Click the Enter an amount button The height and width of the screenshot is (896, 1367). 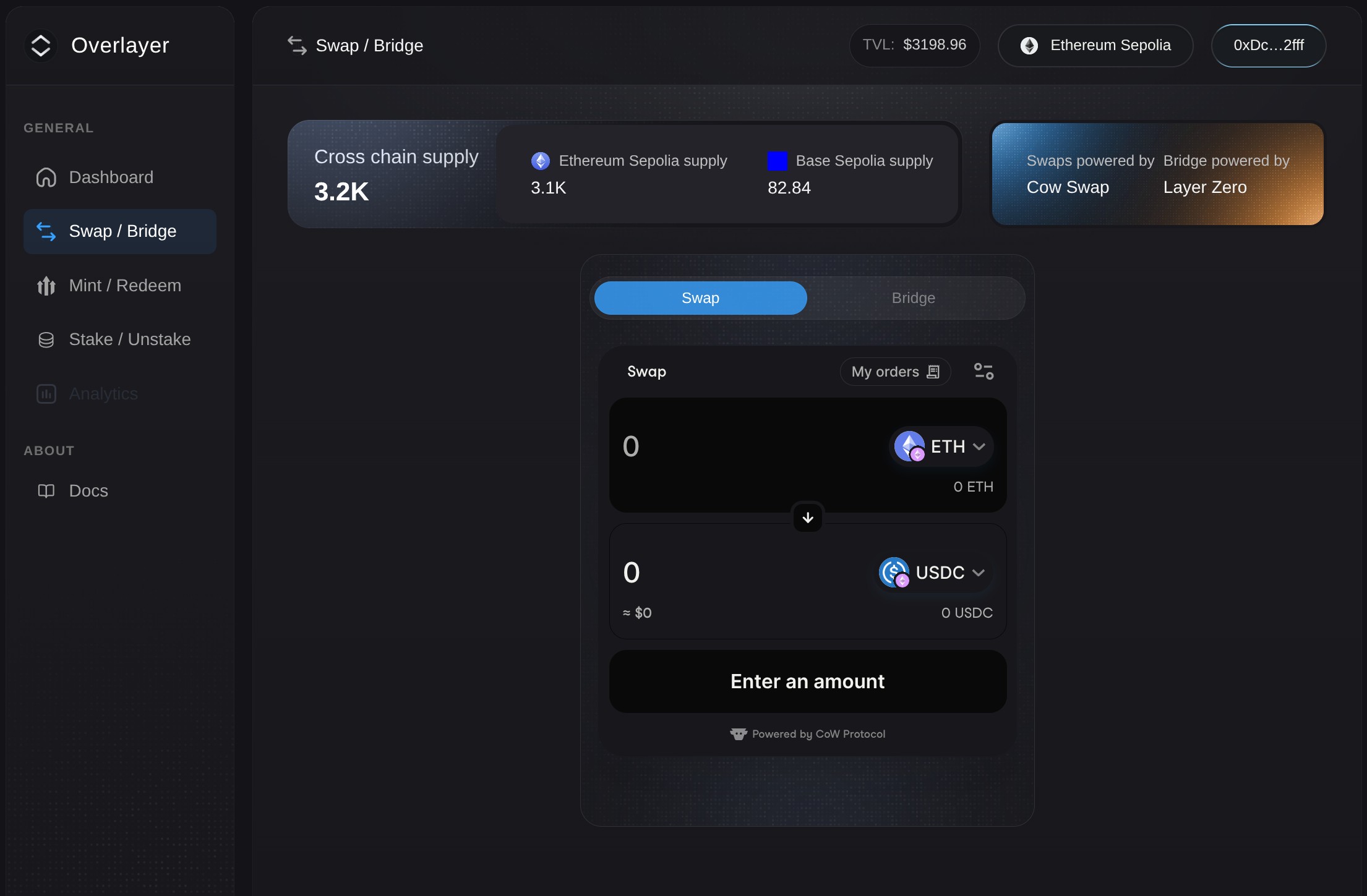[808, 681]
